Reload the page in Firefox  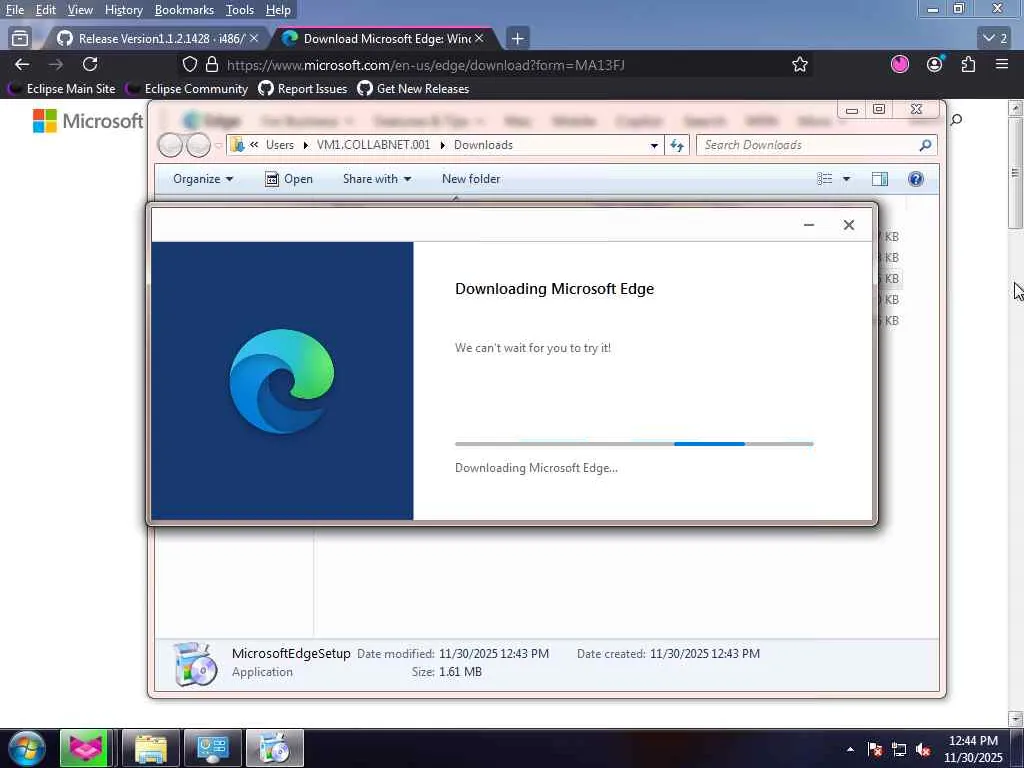tap(90, 65)
